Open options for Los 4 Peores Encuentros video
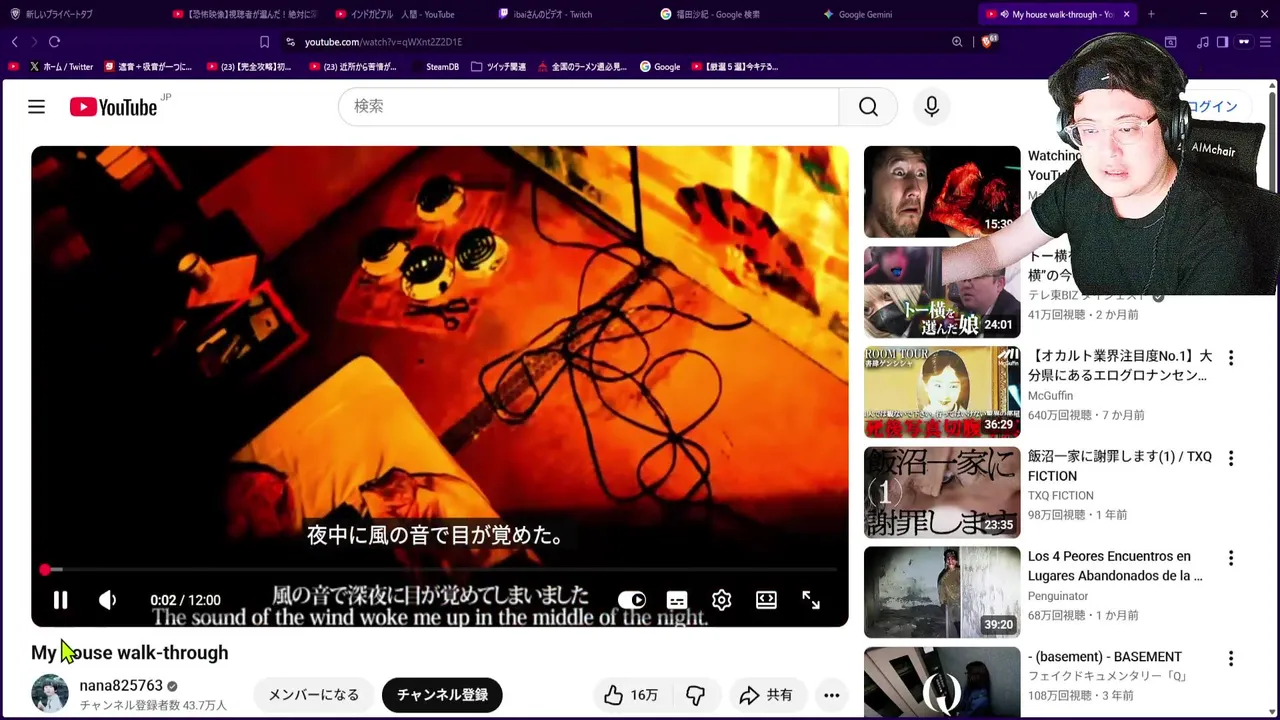 (x=1231, y=558)
